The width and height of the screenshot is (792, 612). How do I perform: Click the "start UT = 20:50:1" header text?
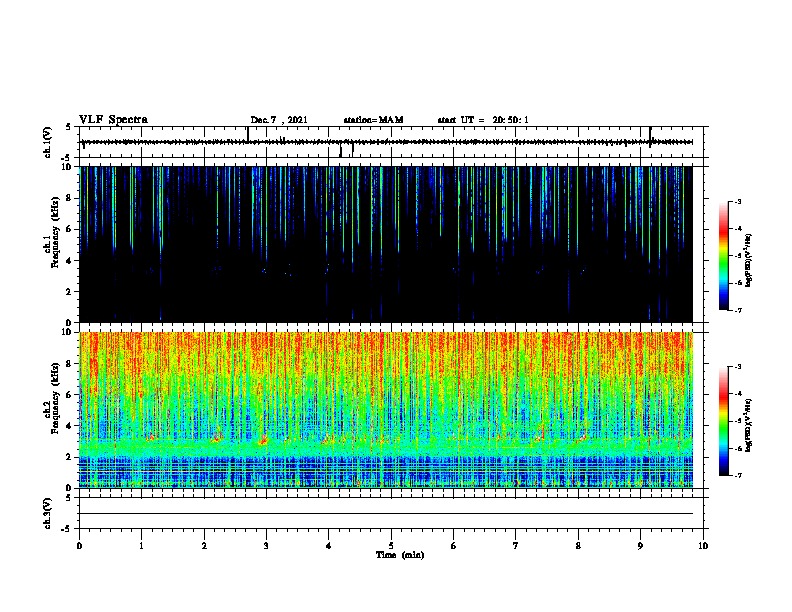point(483,120)
